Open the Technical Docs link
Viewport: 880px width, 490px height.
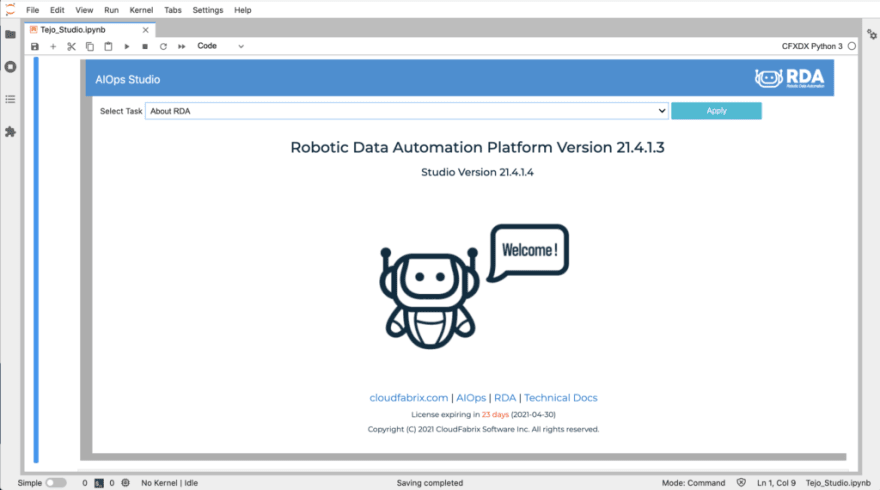click(x=561, y=398)
